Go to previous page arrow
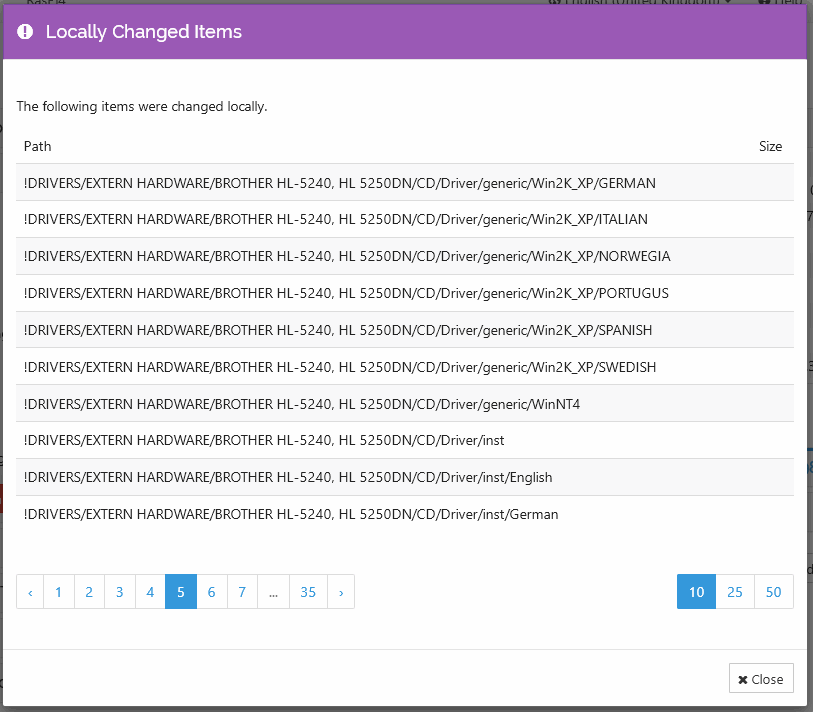The width and height of the screenshot is (813, 712). point(30,592)
